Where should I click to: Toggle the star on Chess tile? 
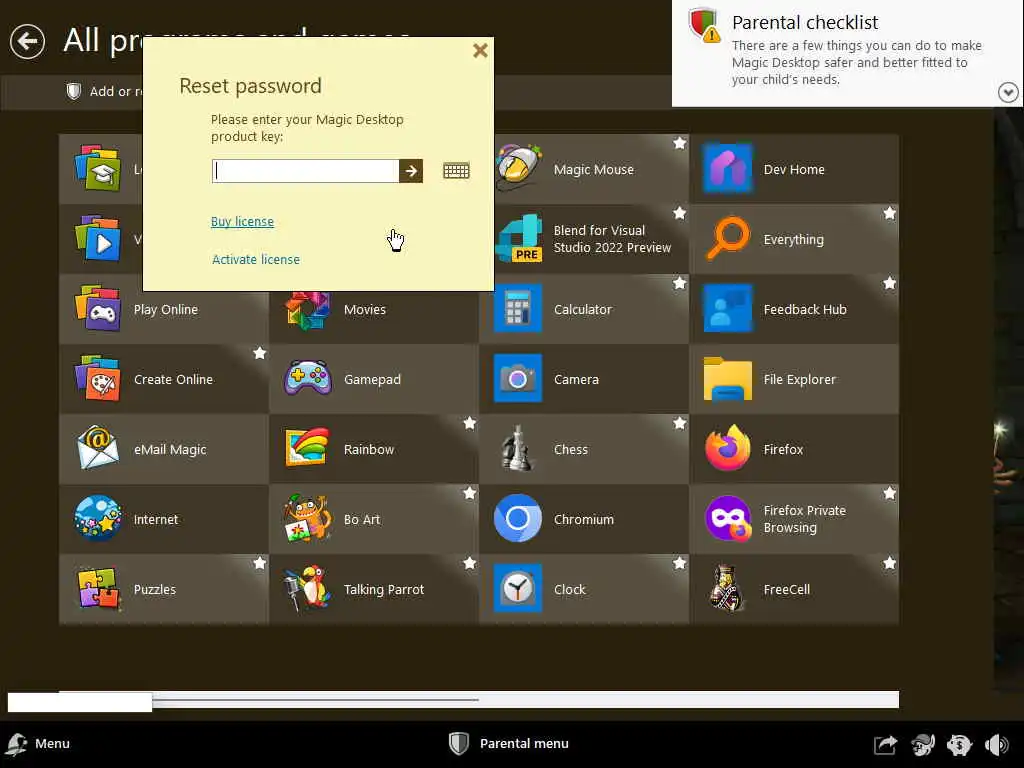(680, 423)
